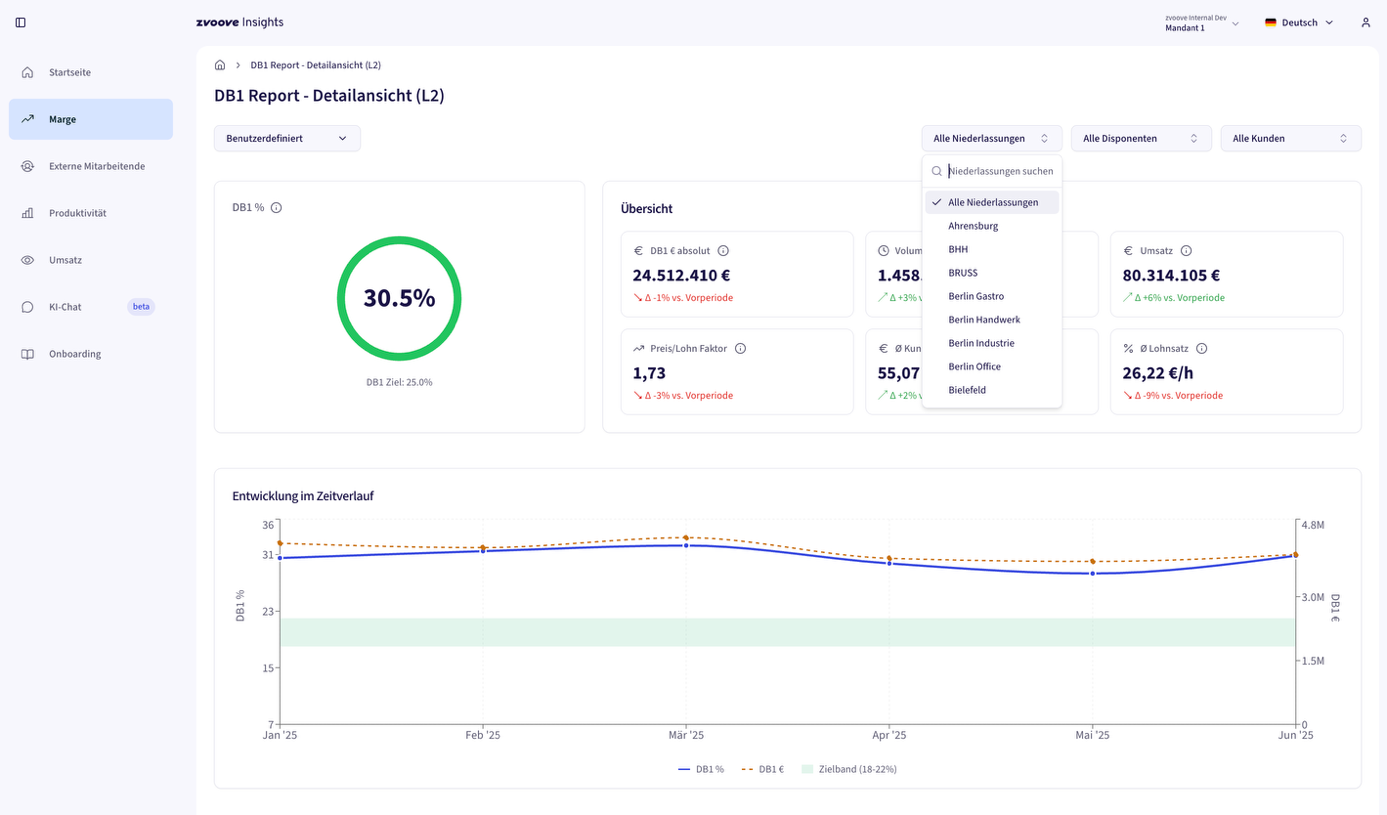The image size is (1387, 815).
Task: Click info icon next to DB1 %
Action: click(276, 208)
